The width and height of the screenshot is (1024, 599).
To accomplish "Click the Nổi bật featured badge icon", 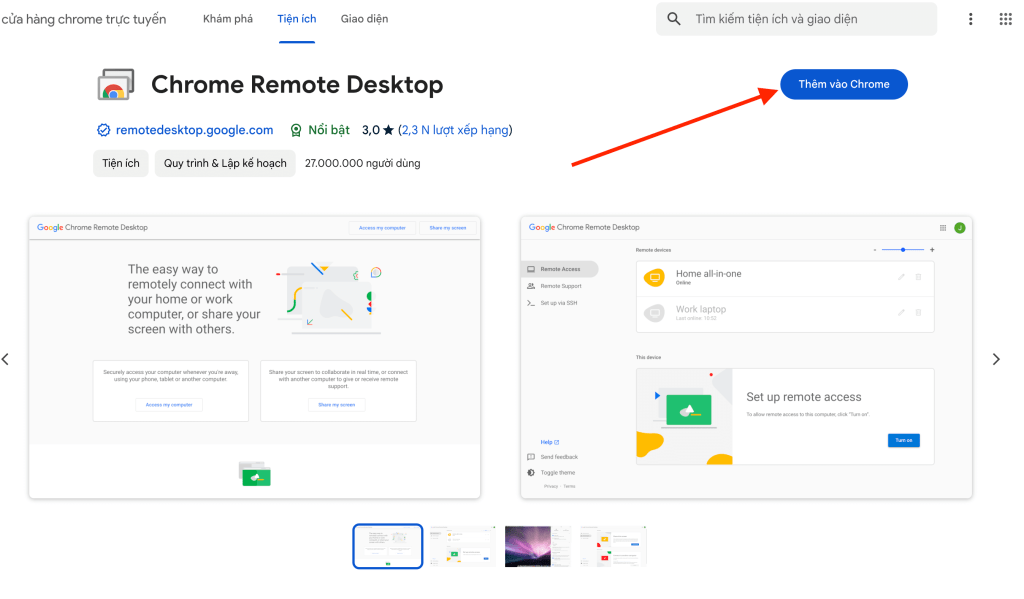I will [296, 130].
